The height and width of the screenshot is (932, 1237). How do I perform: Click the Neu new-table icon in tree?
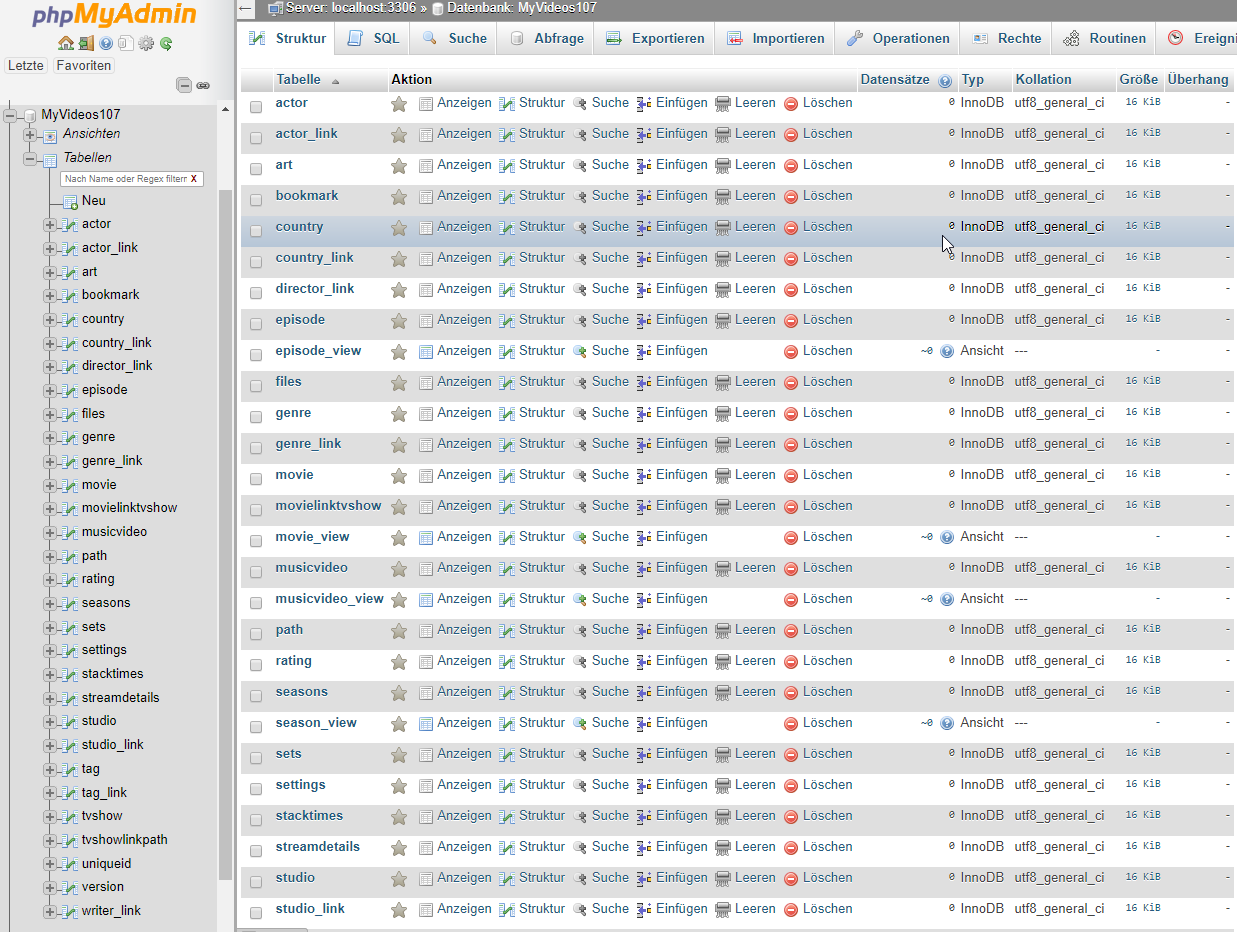coord(70,201)
